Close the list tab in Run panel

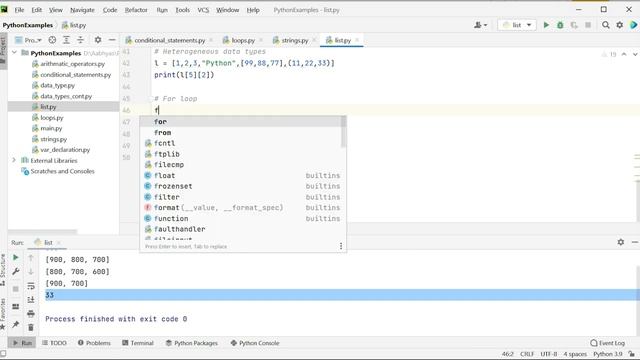pyautogui.click(x=58, y=242)
